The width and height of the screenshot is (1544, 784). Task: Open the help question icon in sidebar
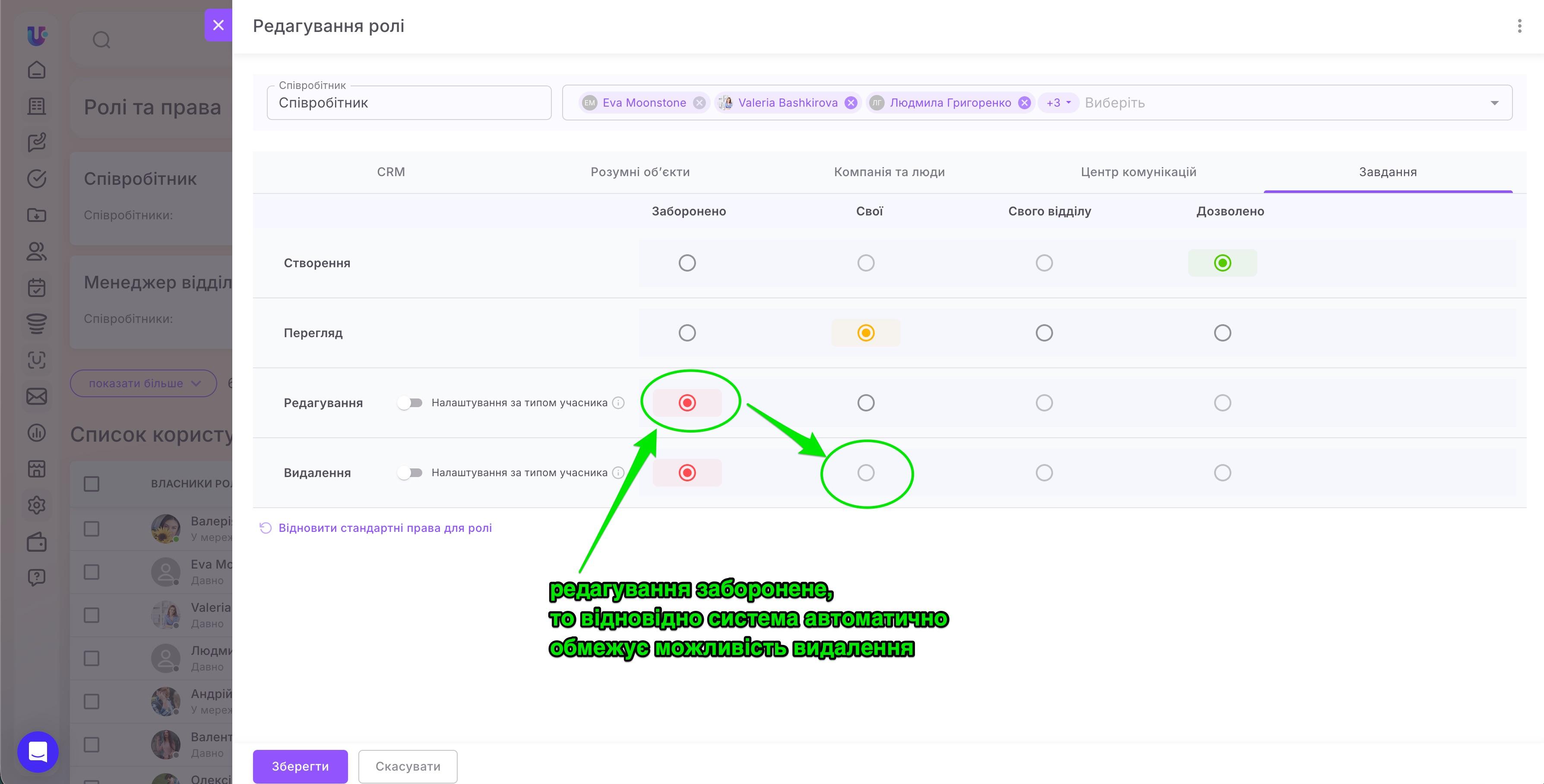pos(37,578)
